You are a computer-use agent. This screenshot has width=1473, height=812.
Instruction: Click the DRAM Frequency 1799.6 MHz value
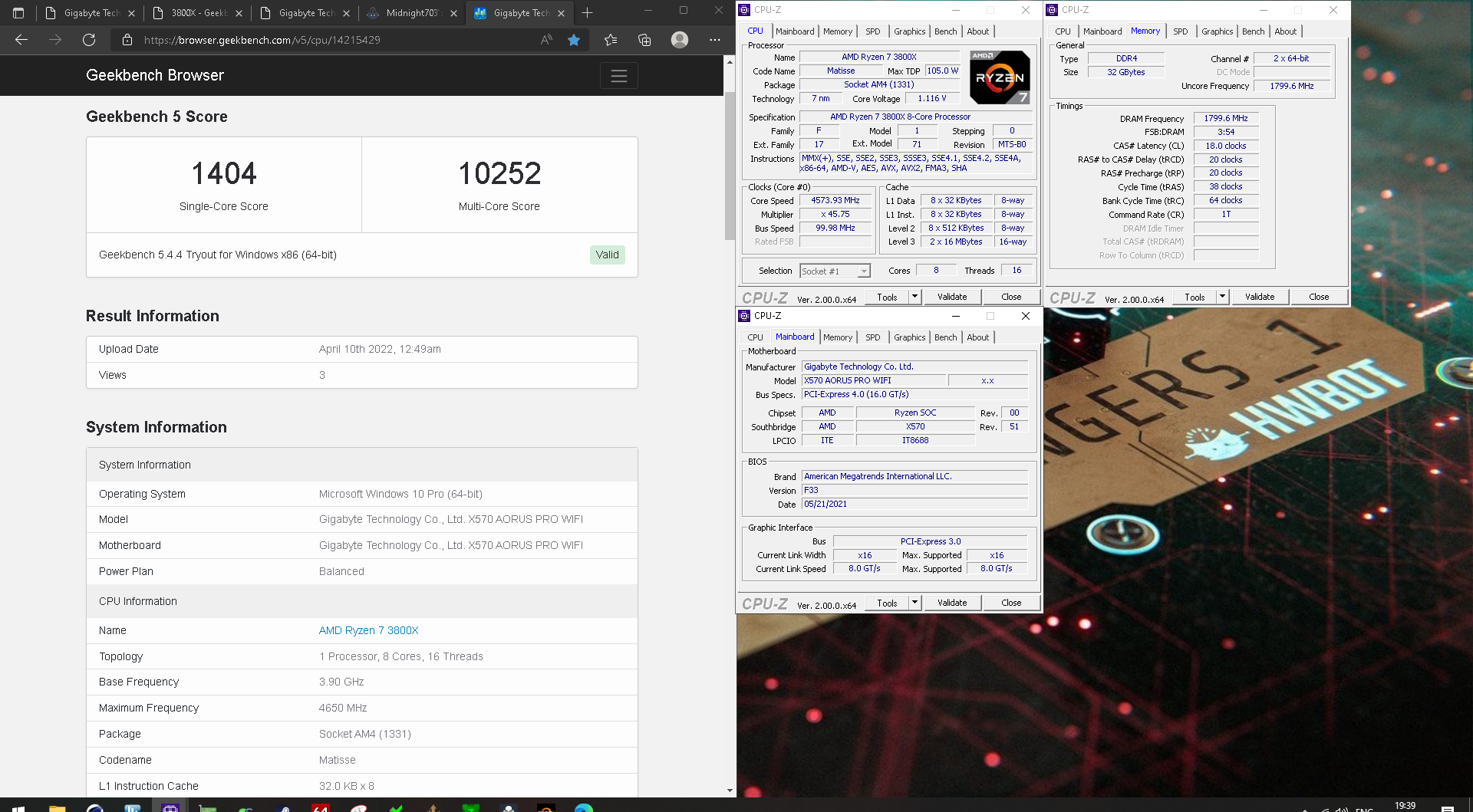click(1225, 118)
